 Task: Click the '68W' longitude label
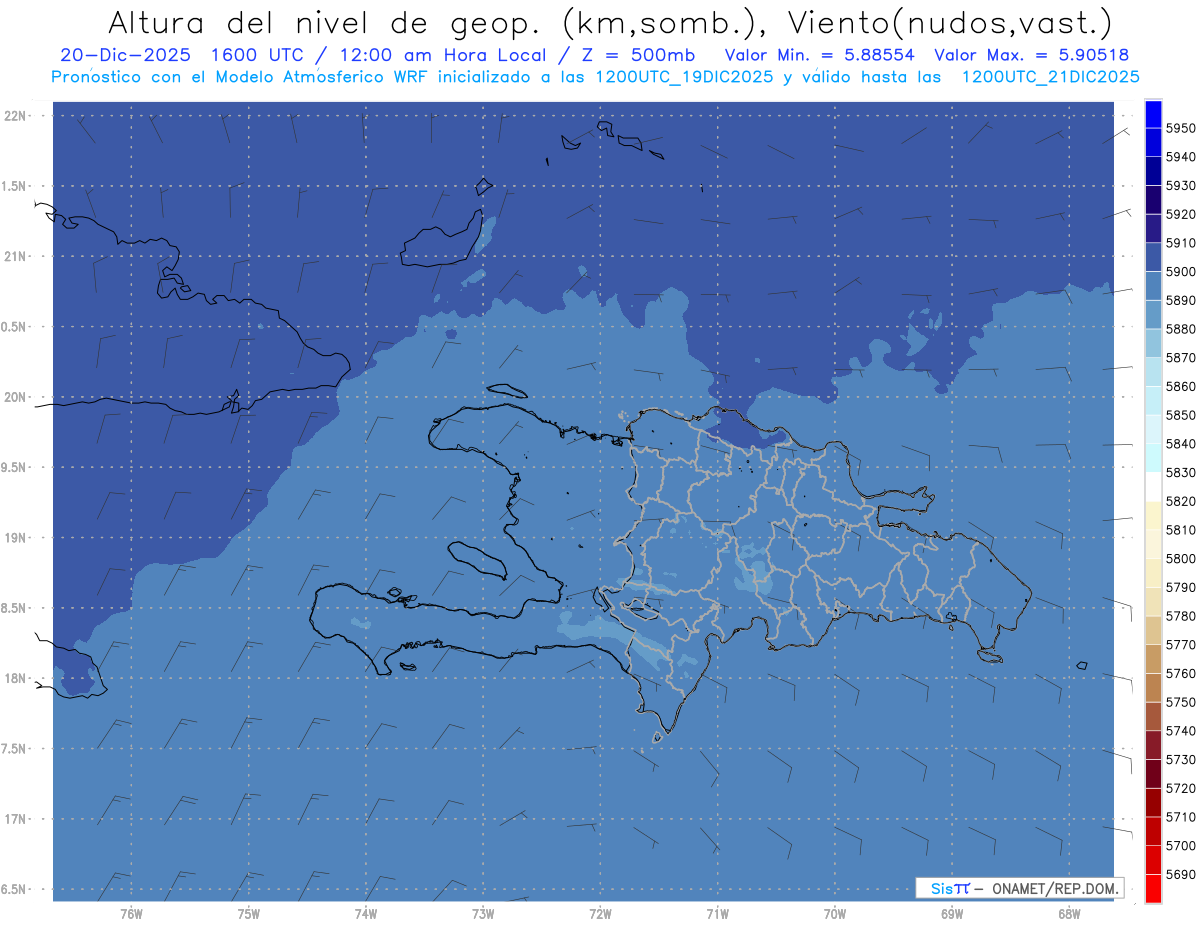[x=1069, y=913]
